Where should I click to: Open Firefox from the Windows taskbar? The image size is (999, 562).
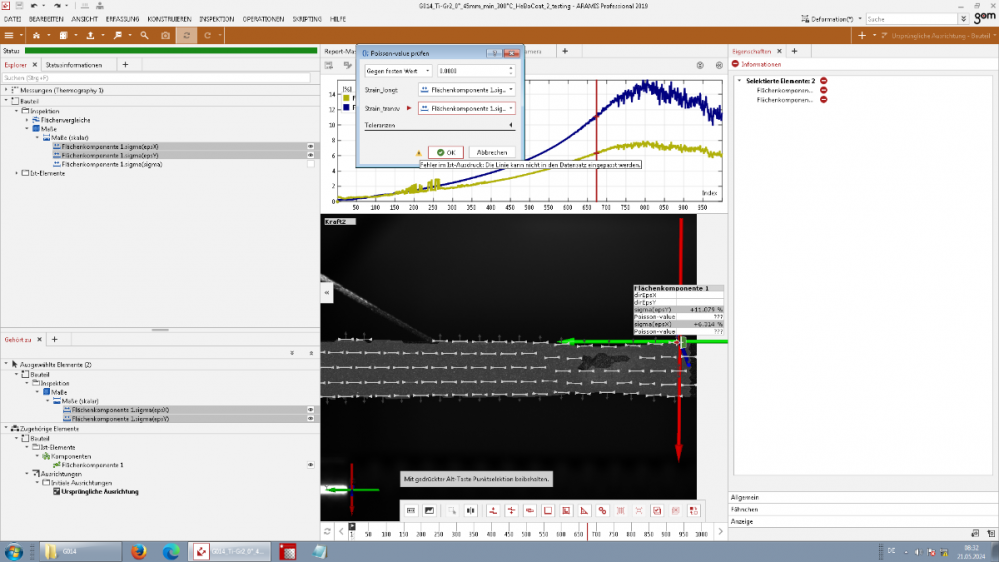[x=138, y=551]
